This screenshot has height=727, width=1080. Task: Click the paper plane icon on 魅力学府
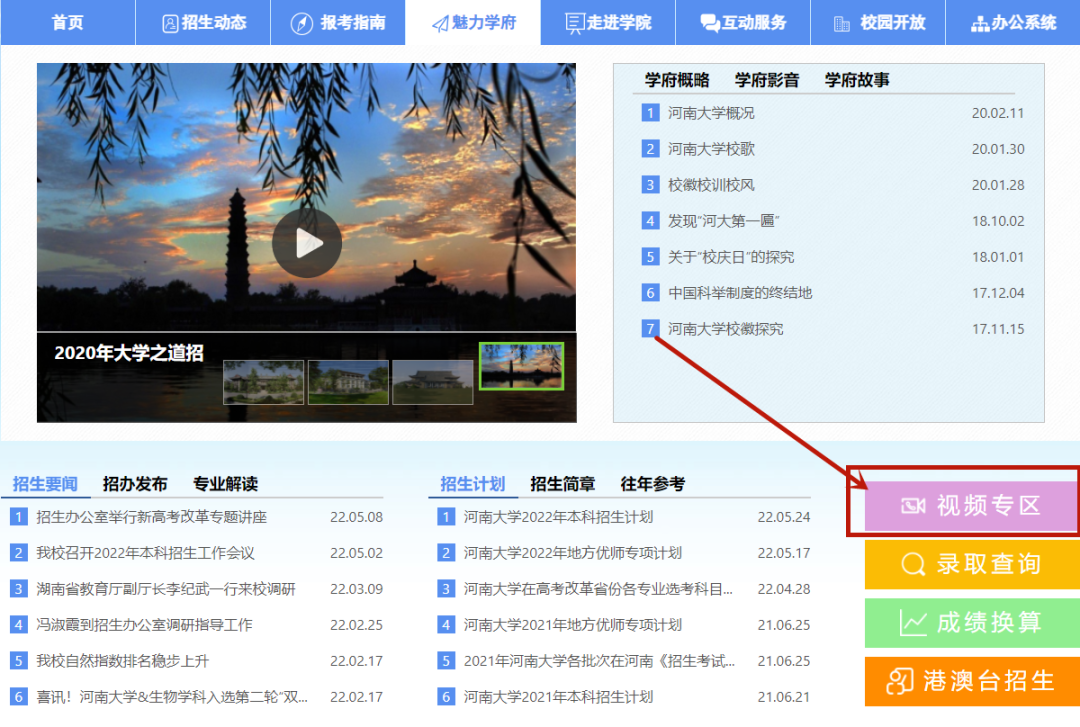(x=439, y=23)
